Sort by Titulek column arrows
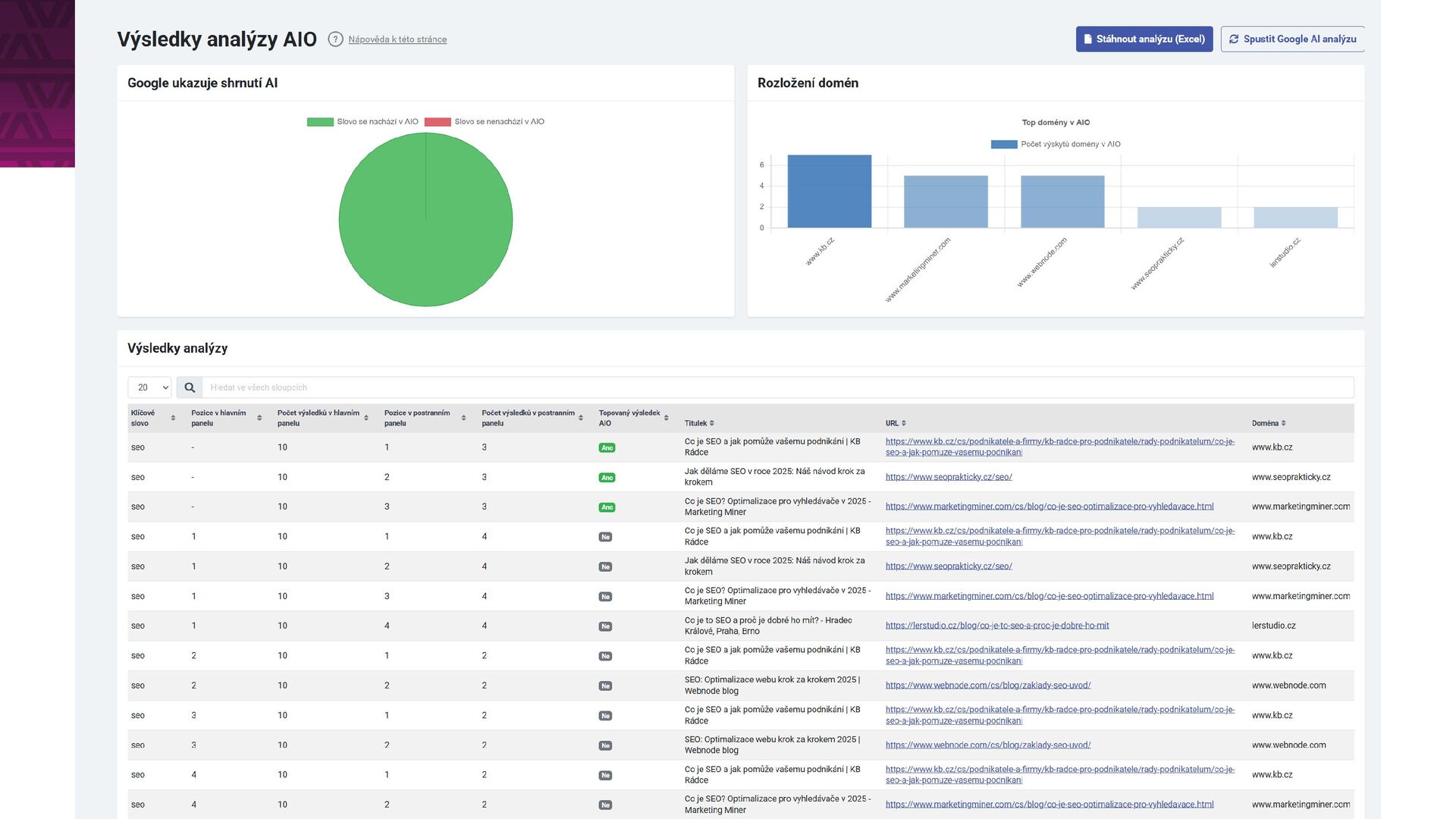 click(x=711, y=423)
